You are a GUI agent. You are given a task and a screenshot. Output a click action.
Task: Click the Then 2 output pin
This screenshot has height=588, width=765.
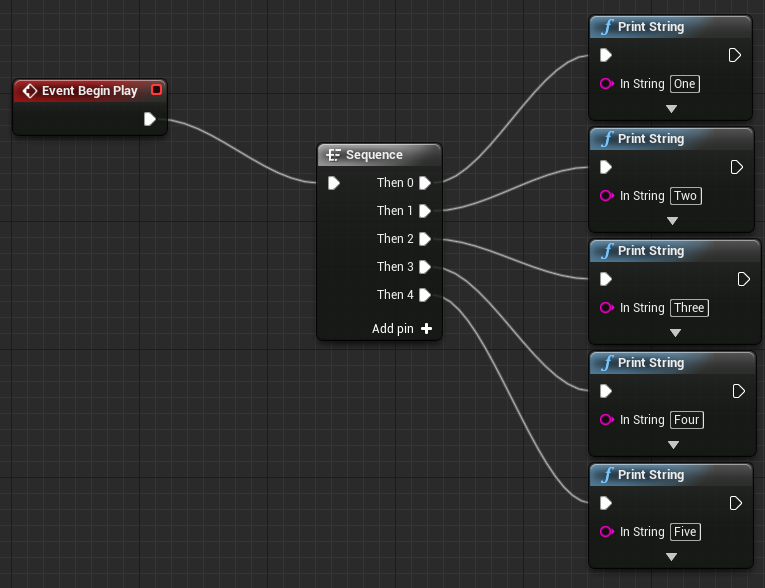425,239
